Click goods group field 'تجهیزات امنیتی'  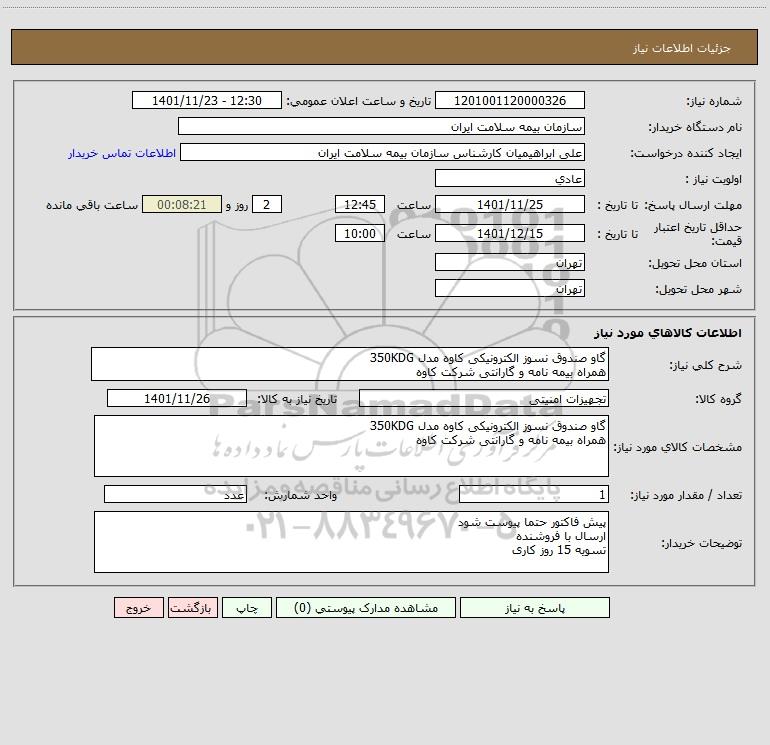[x=484, y=398]
